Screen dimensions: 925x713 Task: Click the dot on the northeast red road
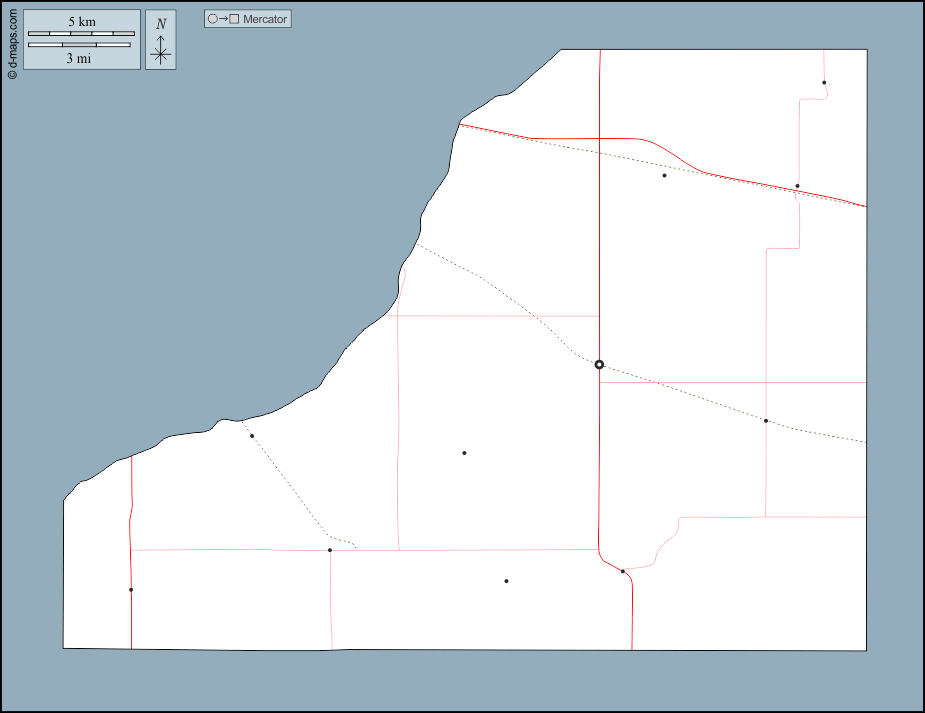[x=797, y=186]
